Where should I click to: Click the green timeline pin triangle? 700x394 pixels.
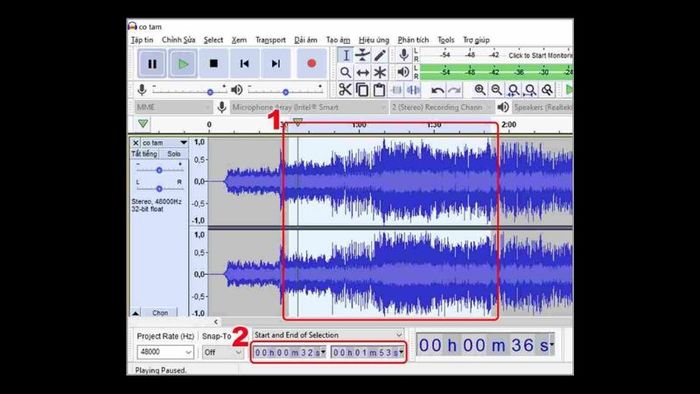[x=143, y=124]
